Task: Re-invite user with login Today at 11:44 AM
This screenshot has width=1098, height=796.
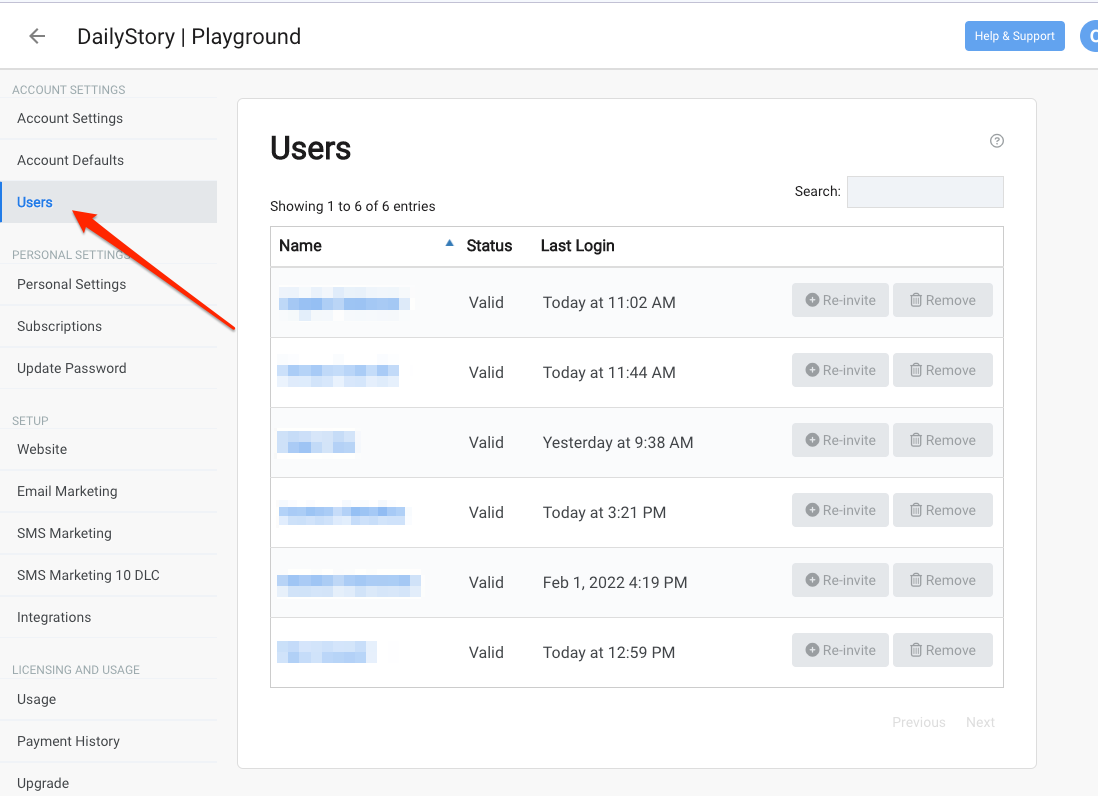Action: 840,370
